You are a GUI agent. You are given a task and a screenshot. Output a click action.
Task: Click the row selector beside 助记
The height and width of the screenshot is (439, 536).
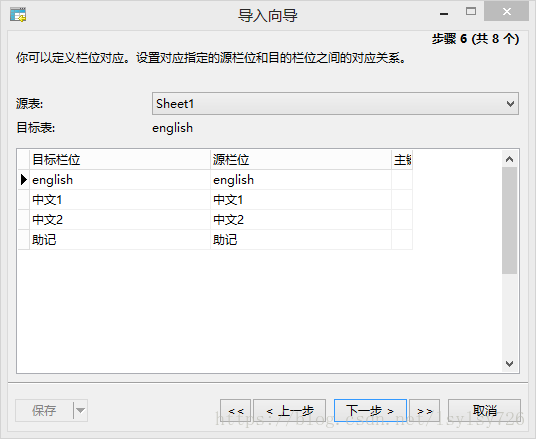click(x=24, y=240)
